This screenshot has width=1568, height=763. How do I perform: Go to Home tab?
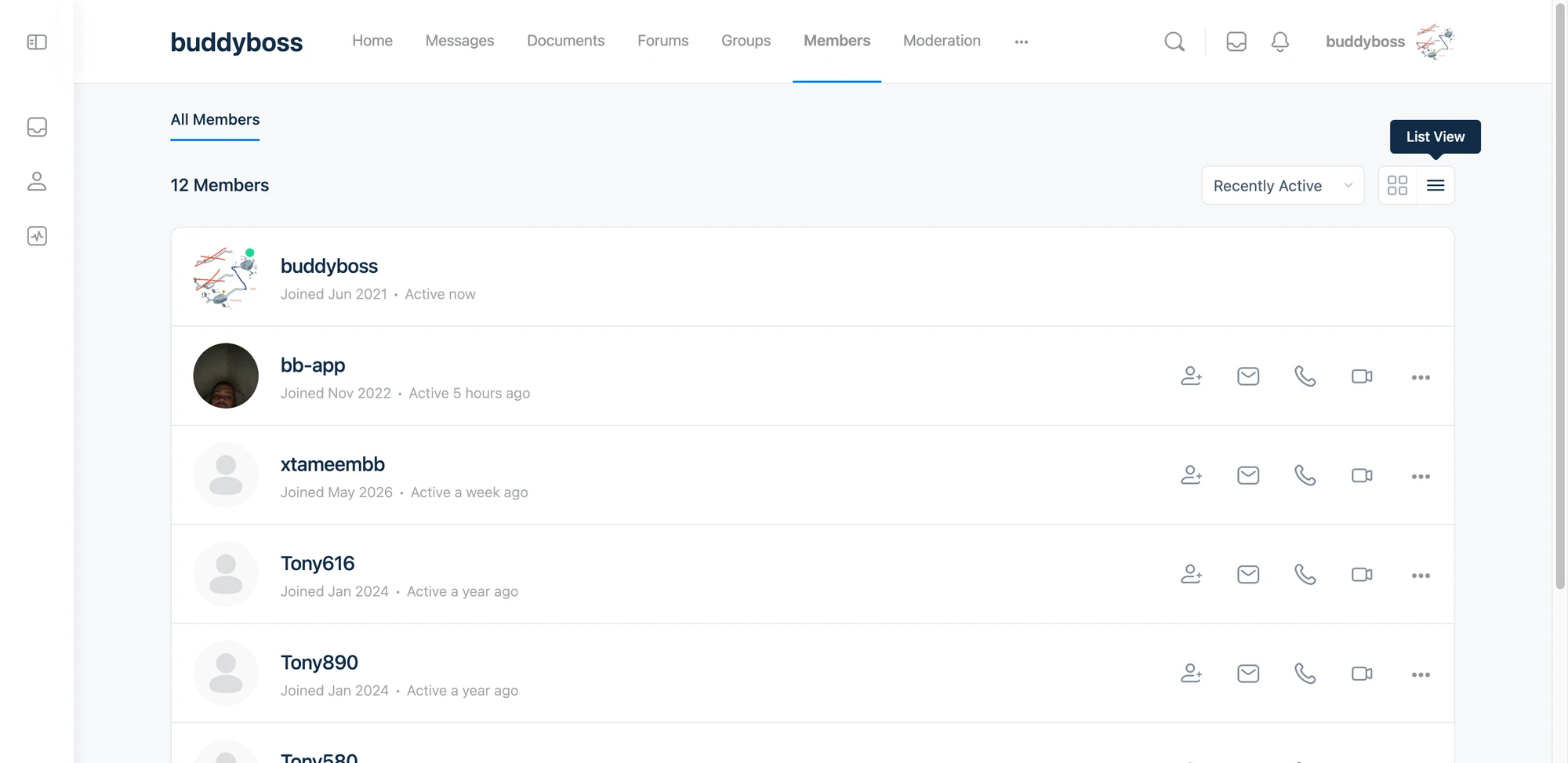(372, 41)
